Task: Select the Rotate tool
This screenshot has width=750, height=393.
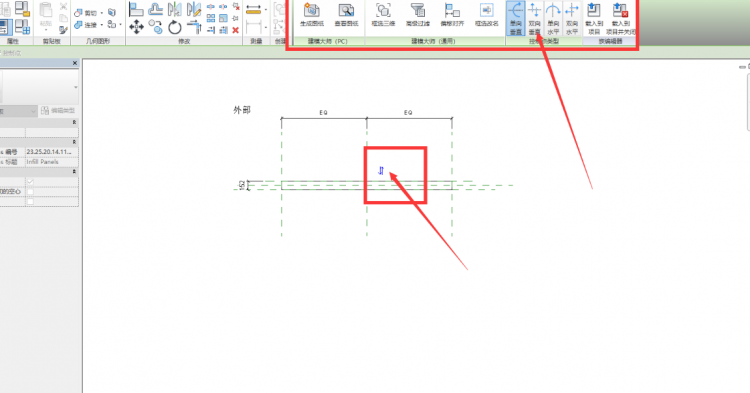Action: [x=175, y=27]
